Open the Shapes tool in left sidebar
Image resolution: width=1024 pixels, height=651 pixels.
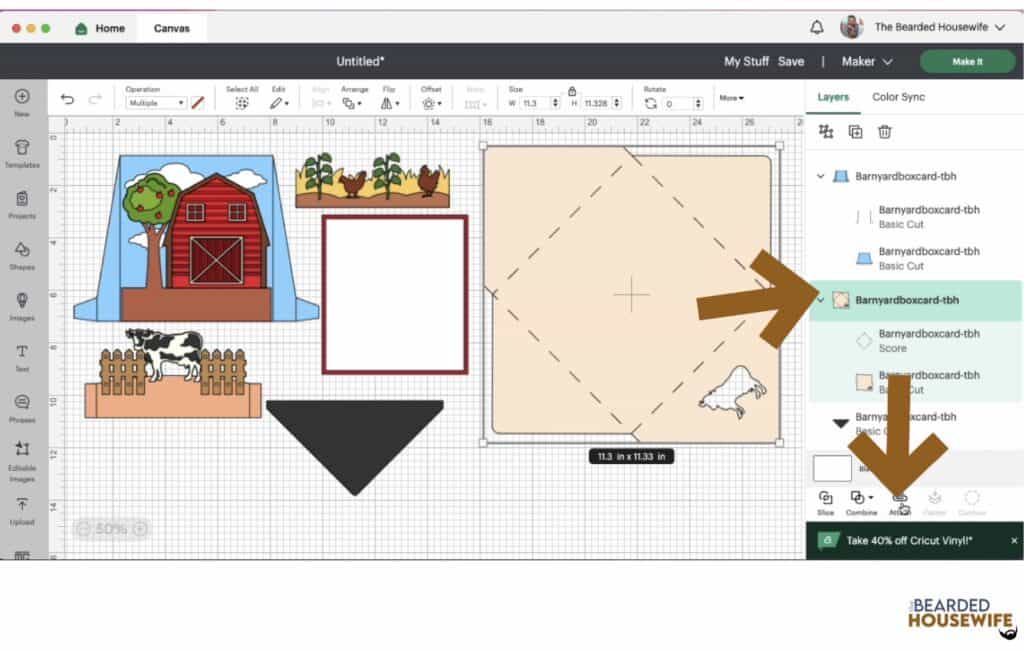tap(22, 253)
